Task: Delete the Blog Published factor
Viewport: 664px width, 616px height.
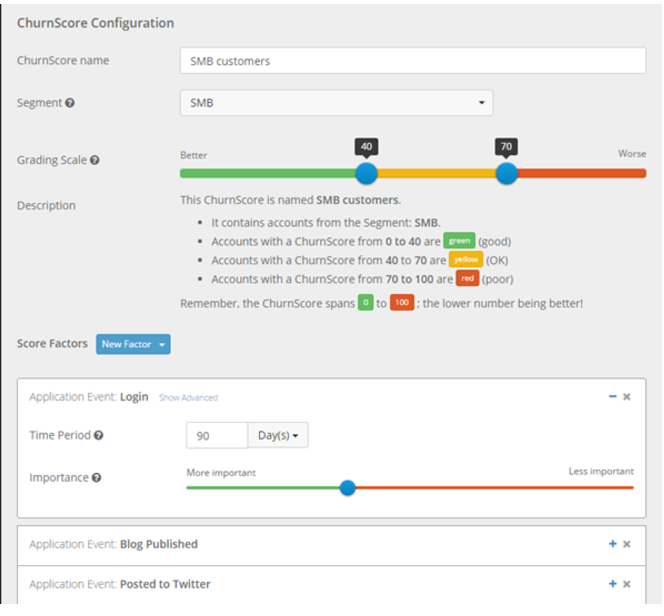Action: 627,544
